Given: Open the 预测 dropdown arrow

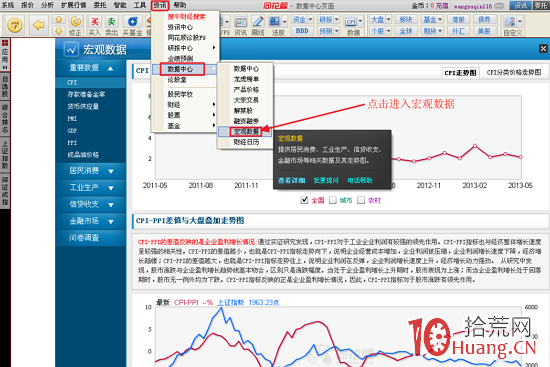Looking at the screenshot, I should click(x=337, y=31).
